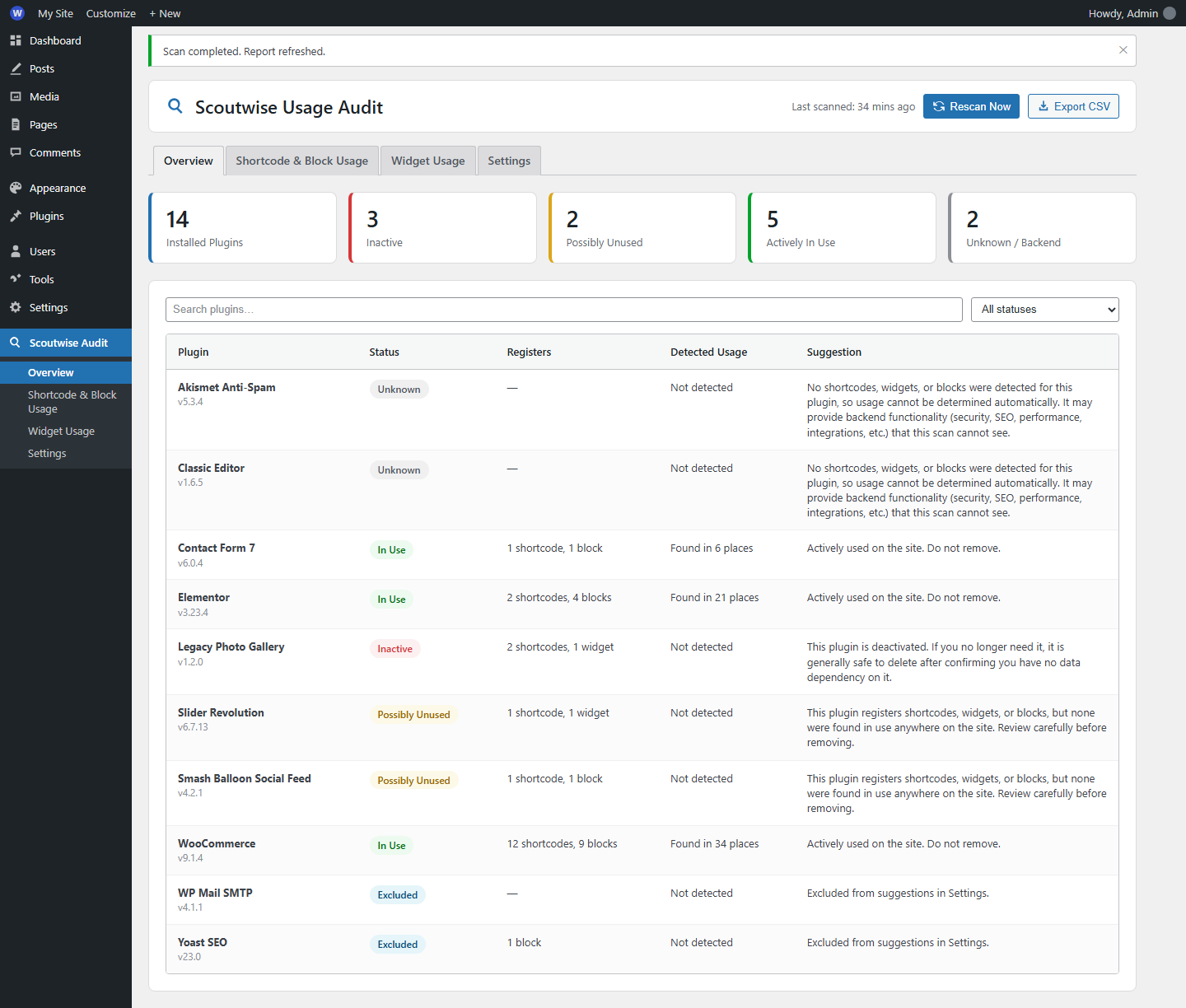This screenshot has height=1008, width=1186.
Task: Click My Site in admin bar
Action: pos(55,13)
